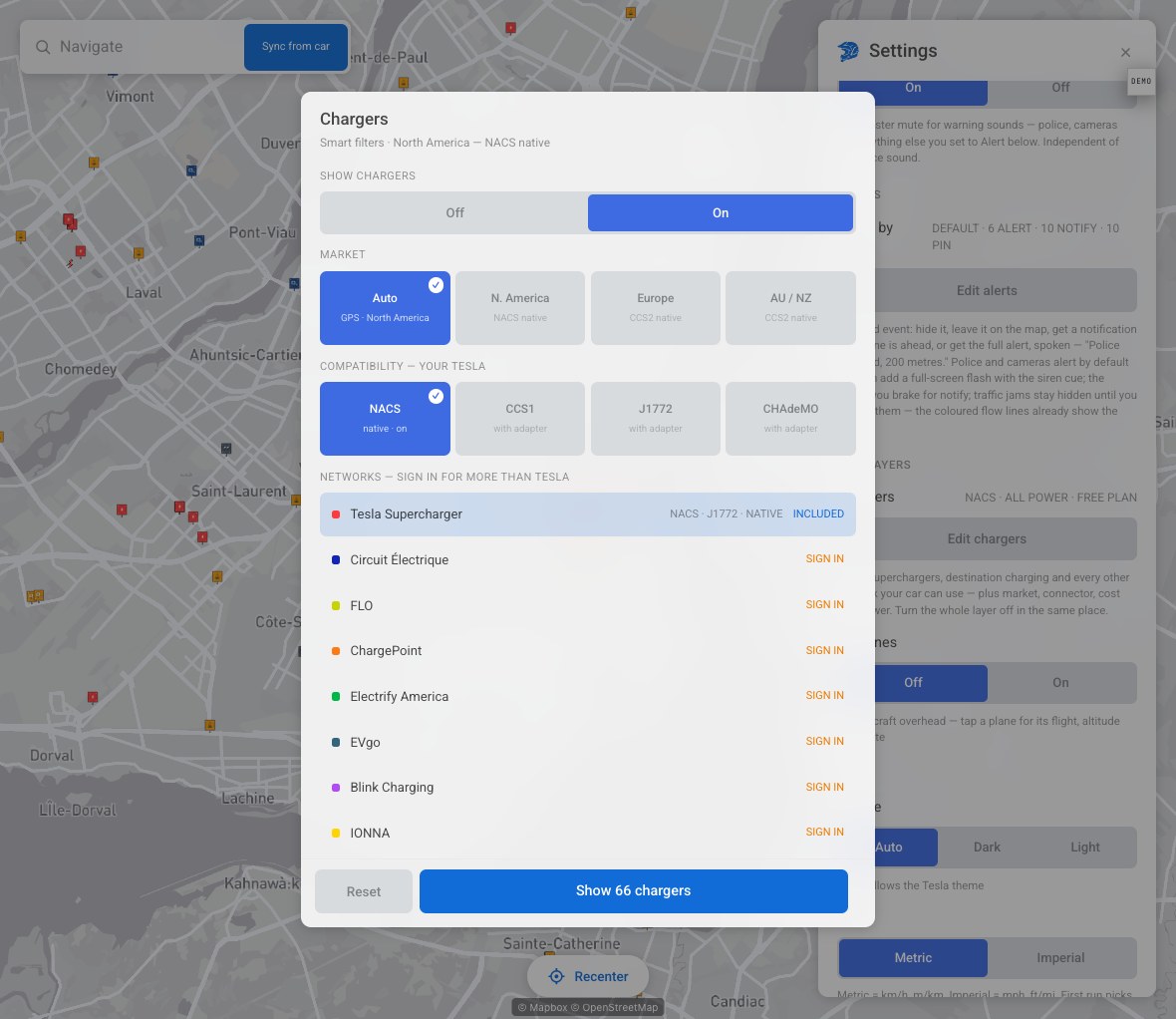This screenshot has height=1019, width=1176.
Task: Toggle J1772 with adapter compatibility
Action: [x=656, y=419]
